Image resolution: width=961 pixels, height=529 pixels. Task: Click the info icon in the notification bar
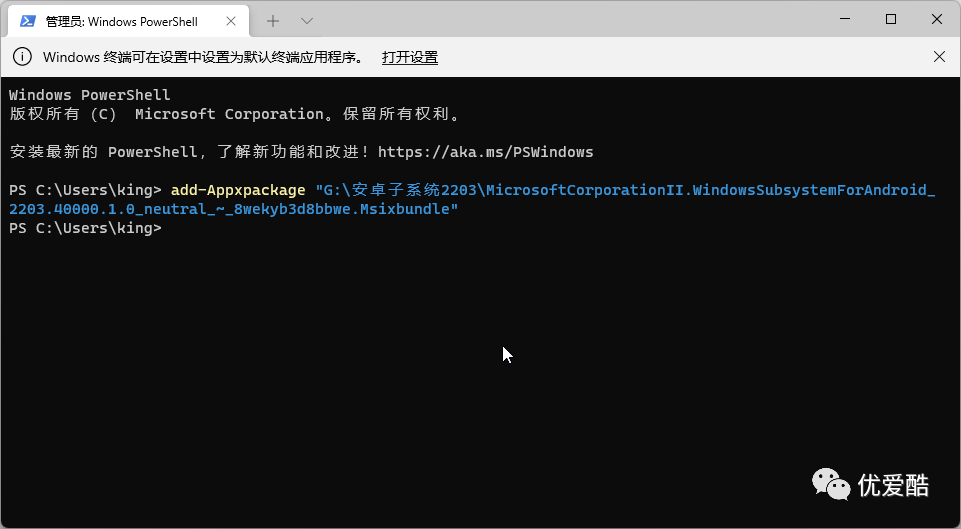click(x=22, y=57)
